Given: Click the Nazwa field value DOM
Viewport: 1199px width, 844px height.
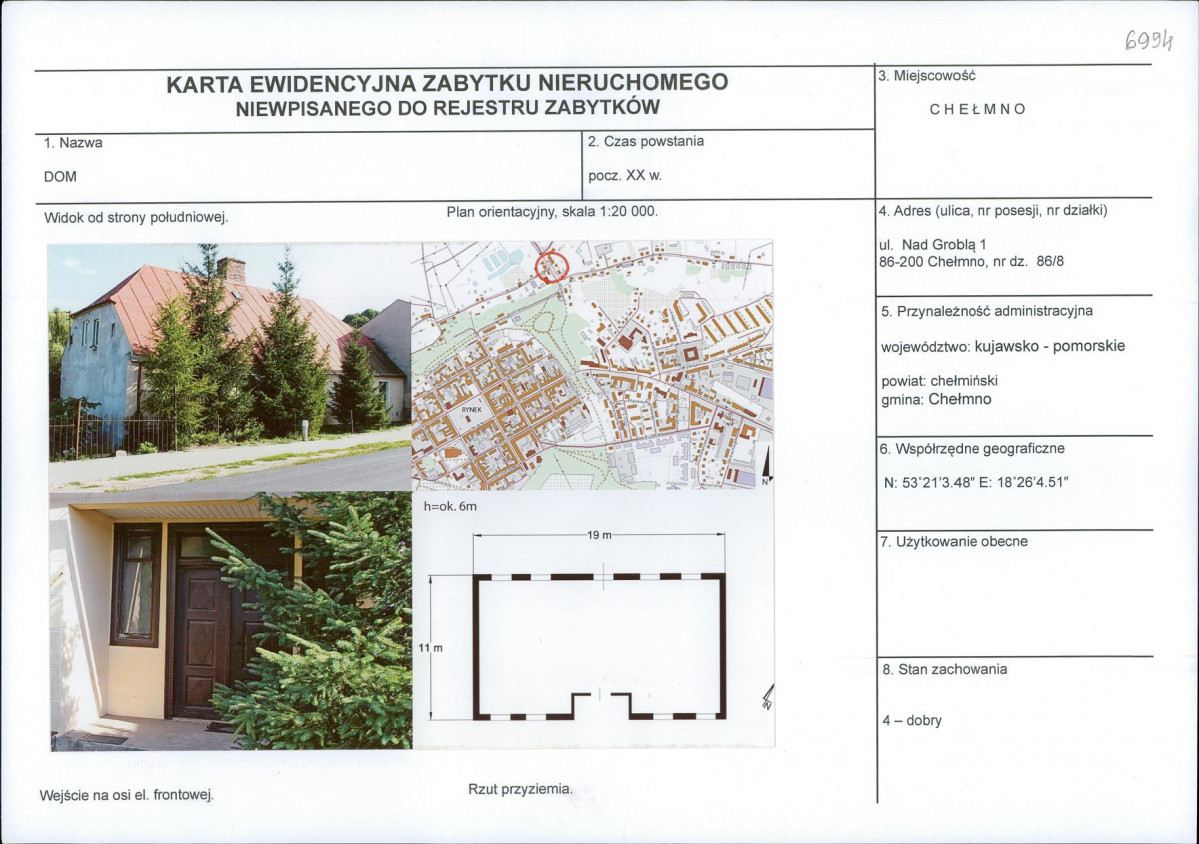Looking at the screenshot, I should pos(60,177).
